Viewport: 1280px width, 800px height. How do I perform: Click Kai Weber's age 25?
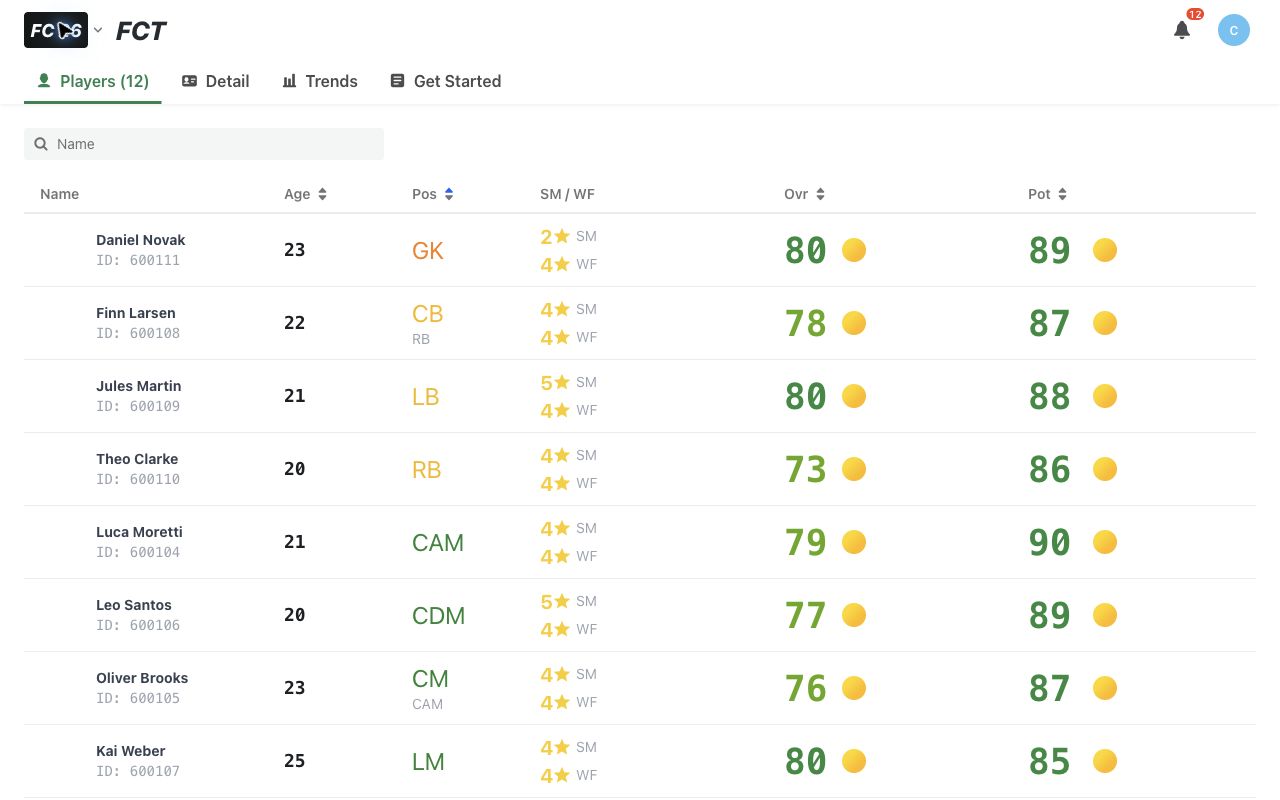(294, 761)
